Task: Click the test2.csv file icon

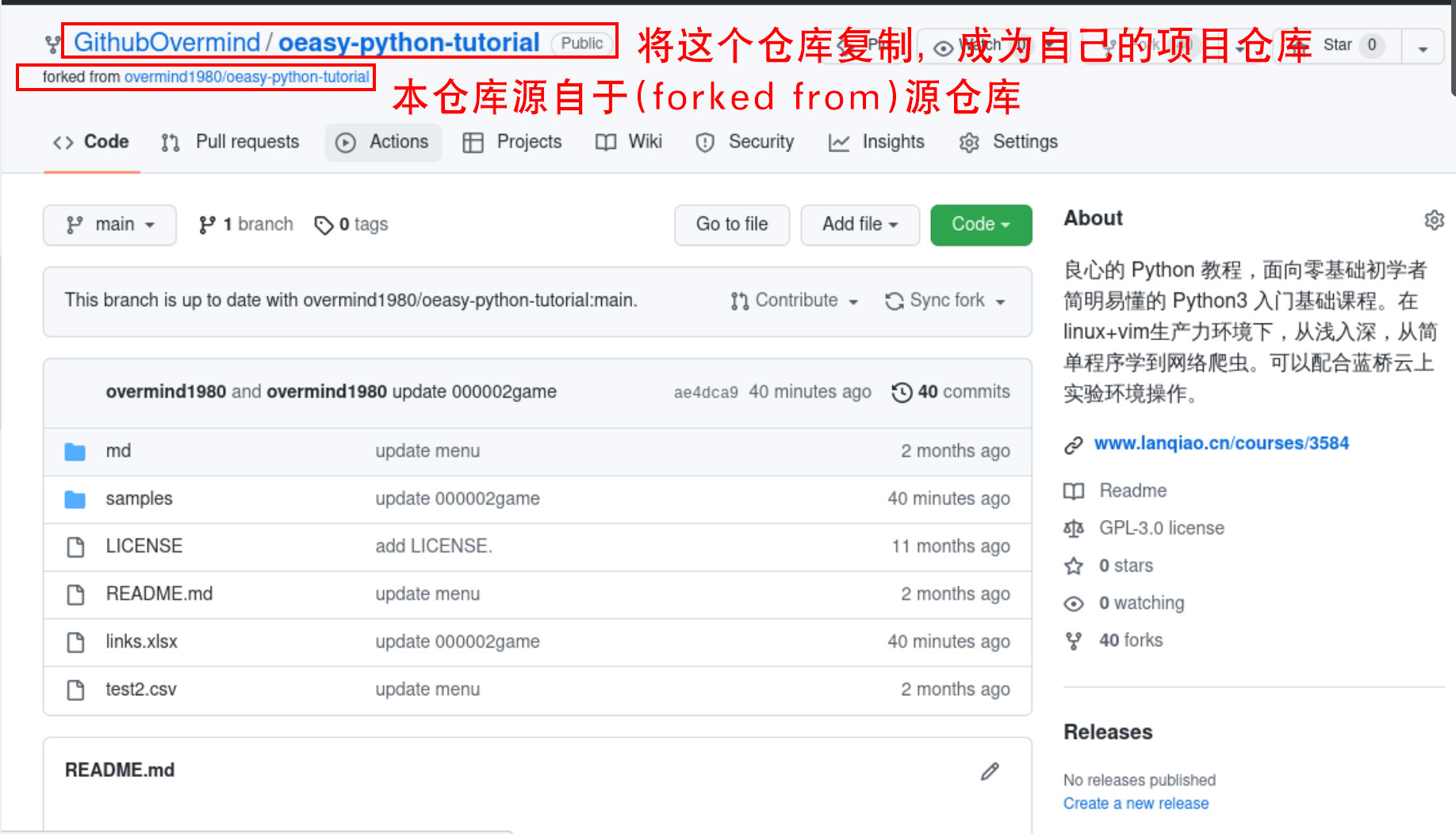Action: click(x=75, y=691)
